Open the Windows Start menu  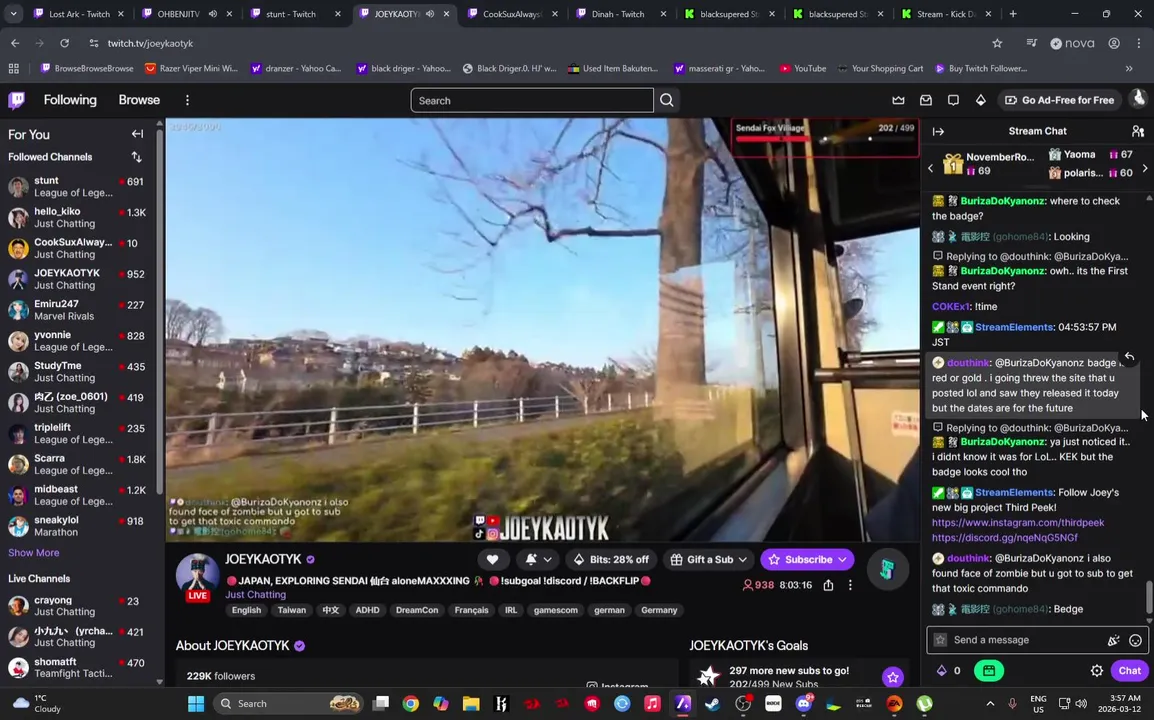click(x=196, y=704)
